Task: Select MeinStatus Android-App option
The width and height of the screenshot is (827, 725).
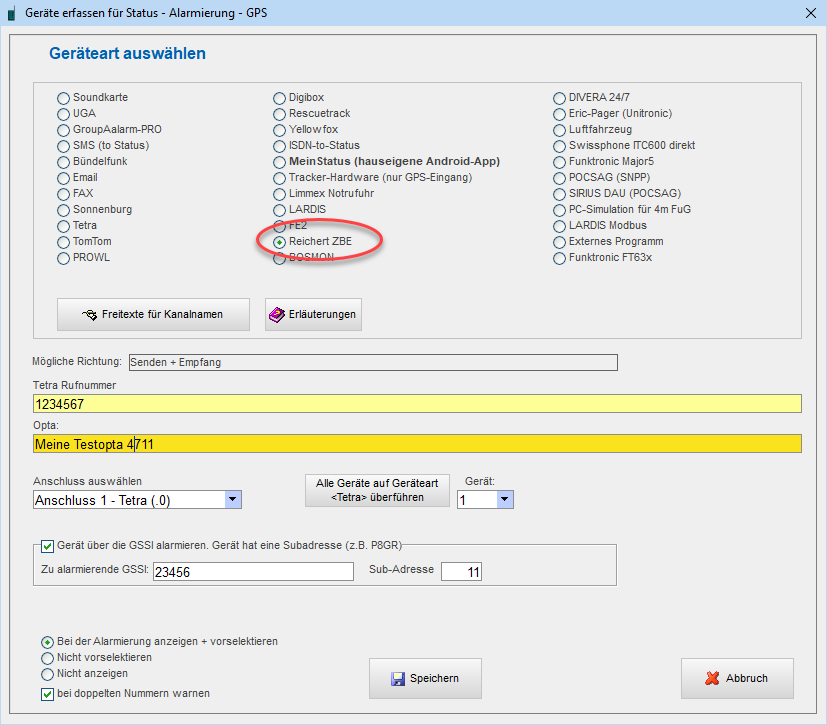Action: 281,162
